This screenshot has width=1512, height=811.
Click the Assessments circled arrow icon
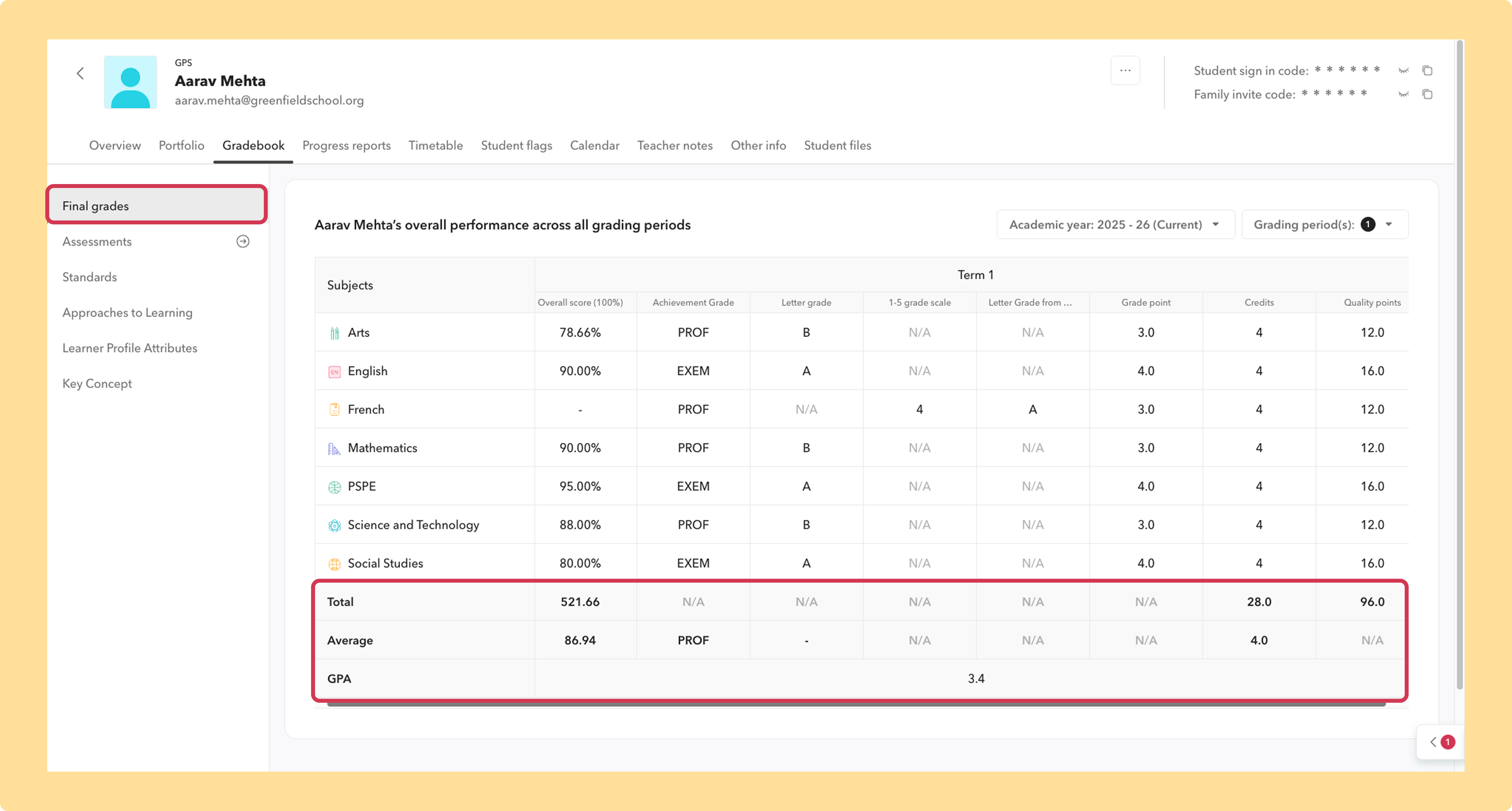[243, 241]
